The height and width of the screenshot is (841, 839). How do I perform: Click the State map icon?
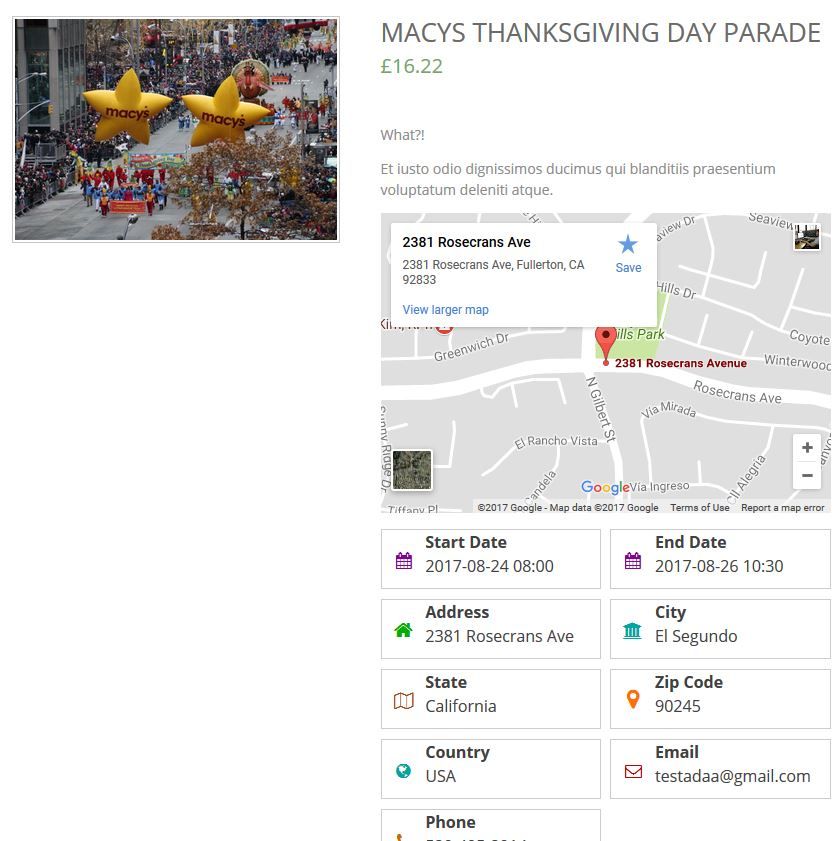point(404,701)
